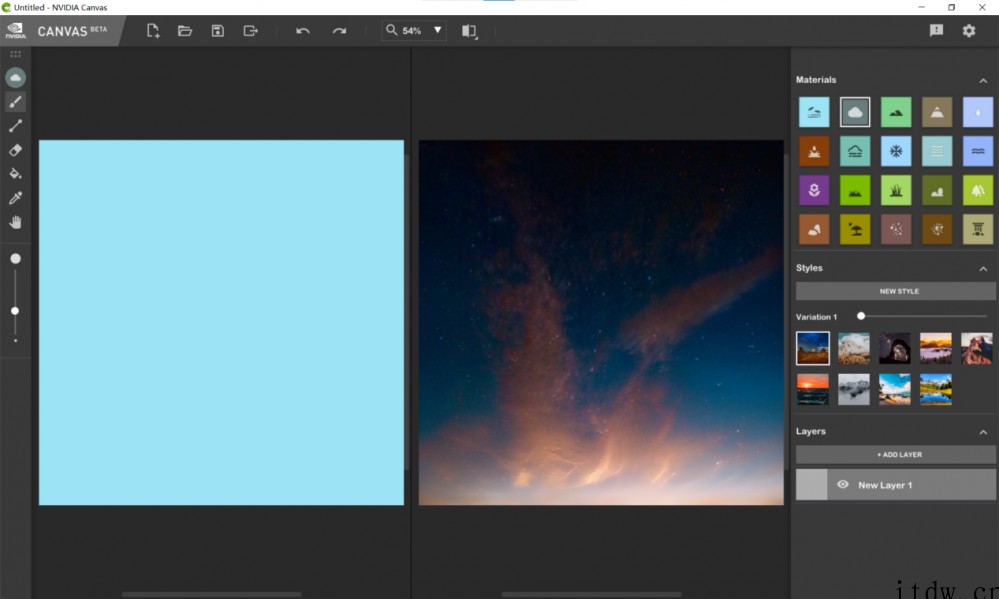Choose the bright green bush material

pos(855,191)
